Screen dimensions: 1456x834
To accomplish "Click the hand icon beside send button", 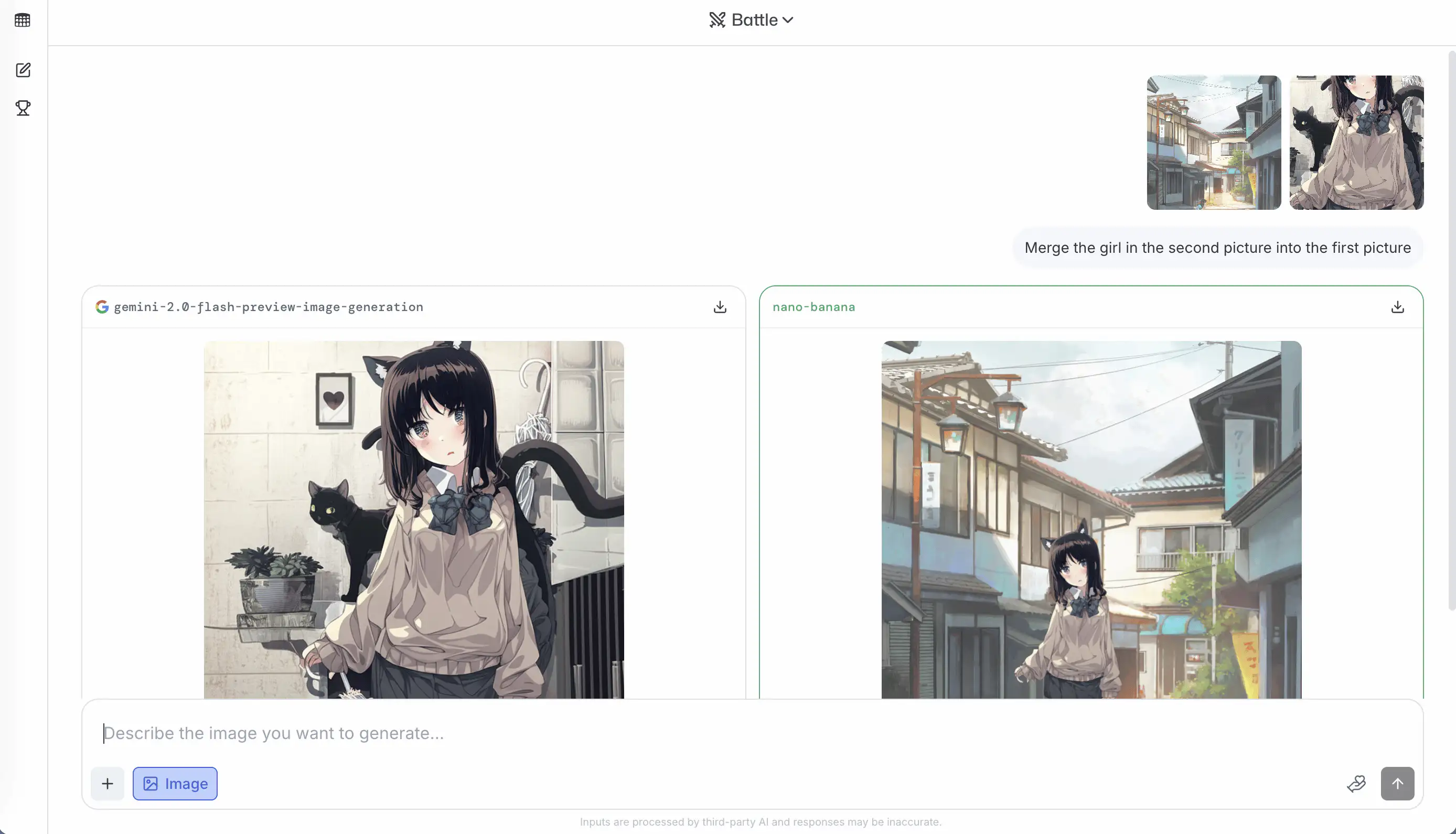I will click(1356, 783).
